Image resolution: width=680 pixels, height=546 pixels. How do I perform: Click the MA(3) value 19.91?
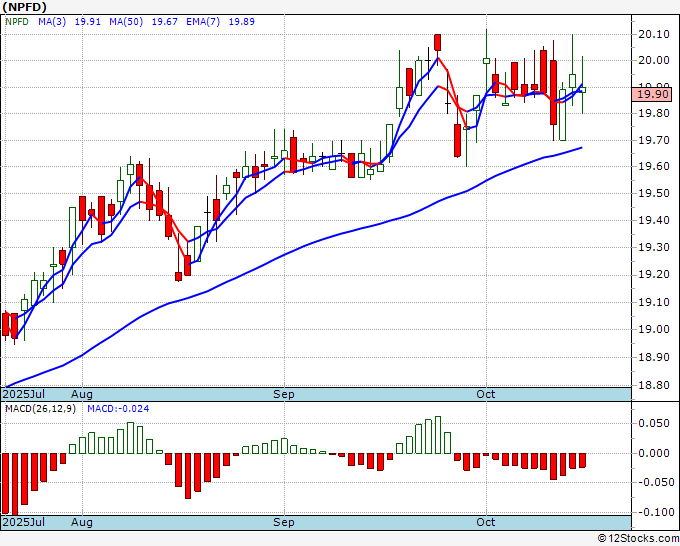(x=88, y=22)
